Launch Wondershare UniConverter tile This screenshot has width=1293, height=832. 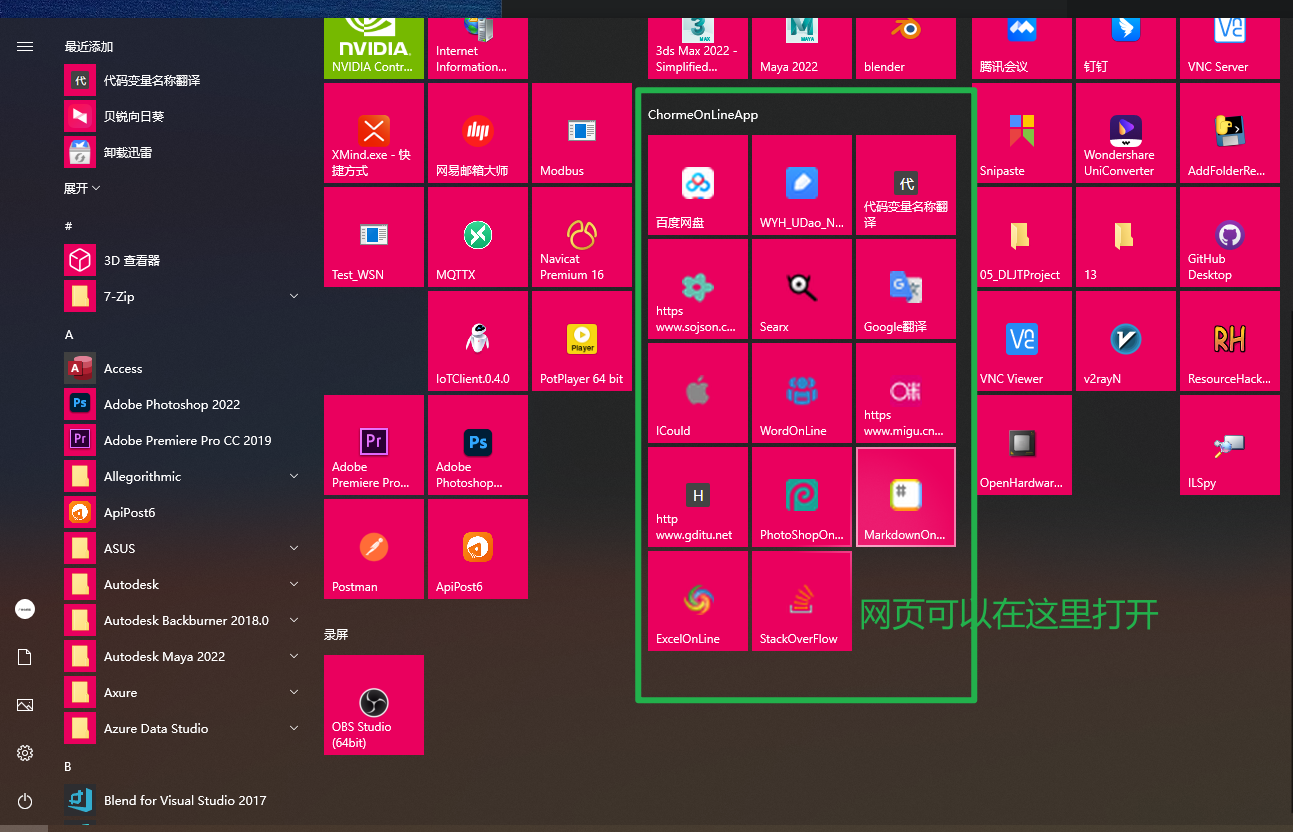[1126, 133]
